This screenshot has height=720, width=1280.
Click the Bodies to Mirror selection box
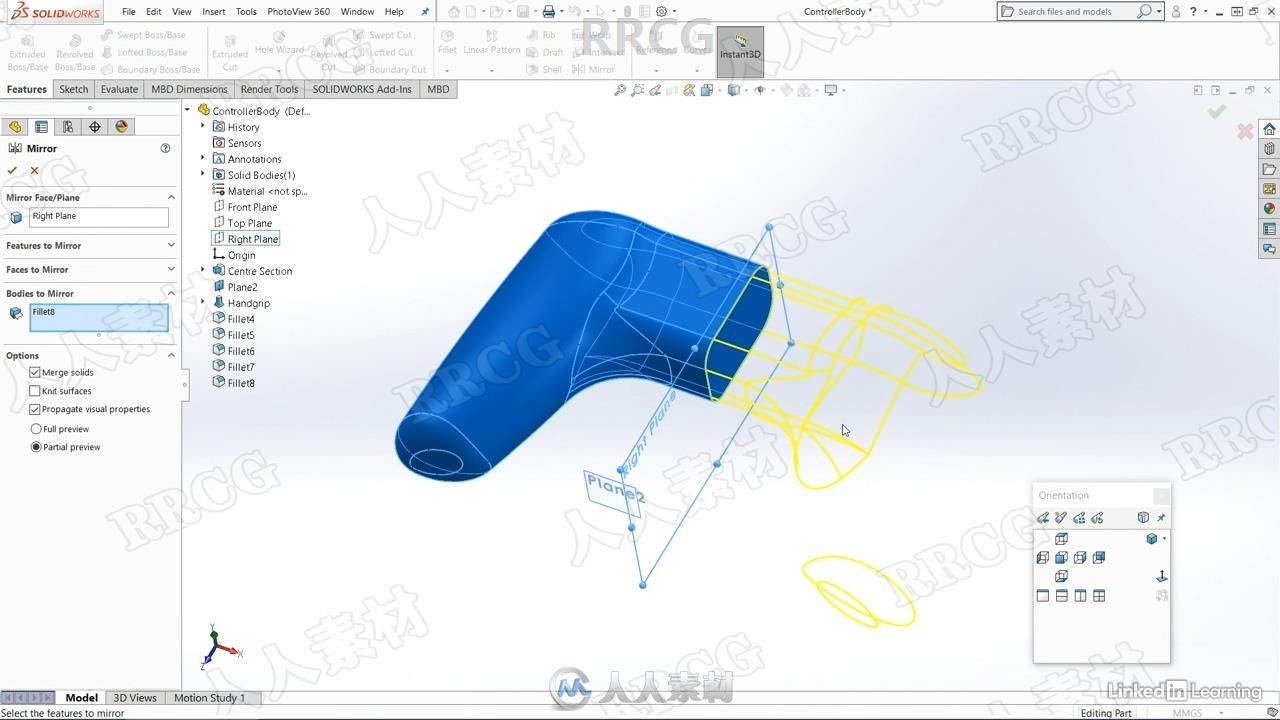click(99, 318)
